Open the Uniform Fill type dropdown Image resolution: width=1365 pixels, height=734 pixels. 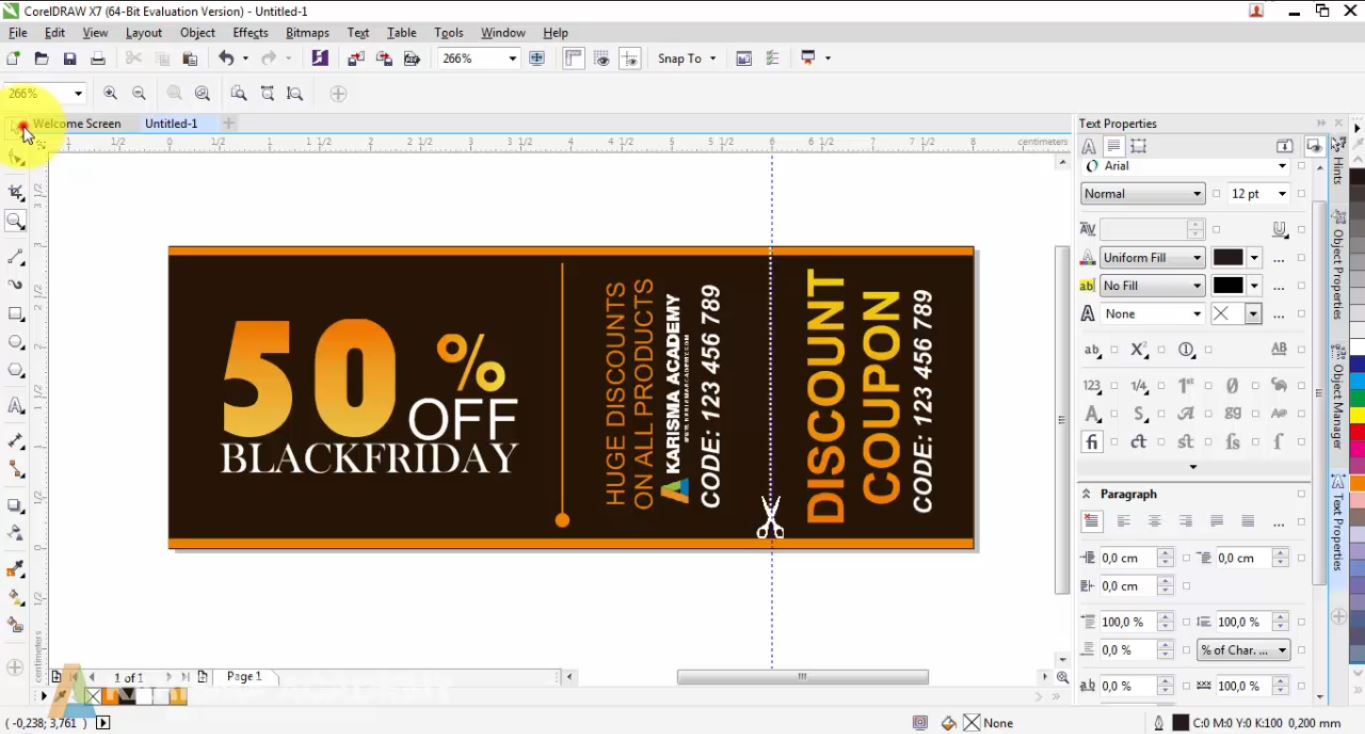[1197, 258]
